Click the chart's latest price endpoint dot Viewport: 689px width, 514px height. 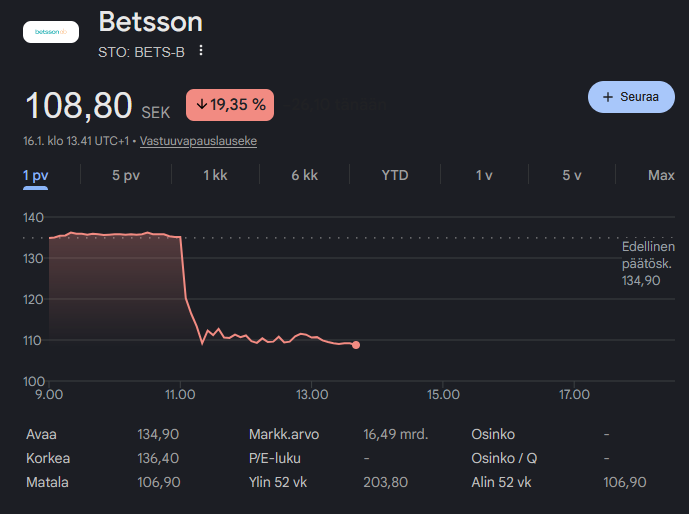356,345
